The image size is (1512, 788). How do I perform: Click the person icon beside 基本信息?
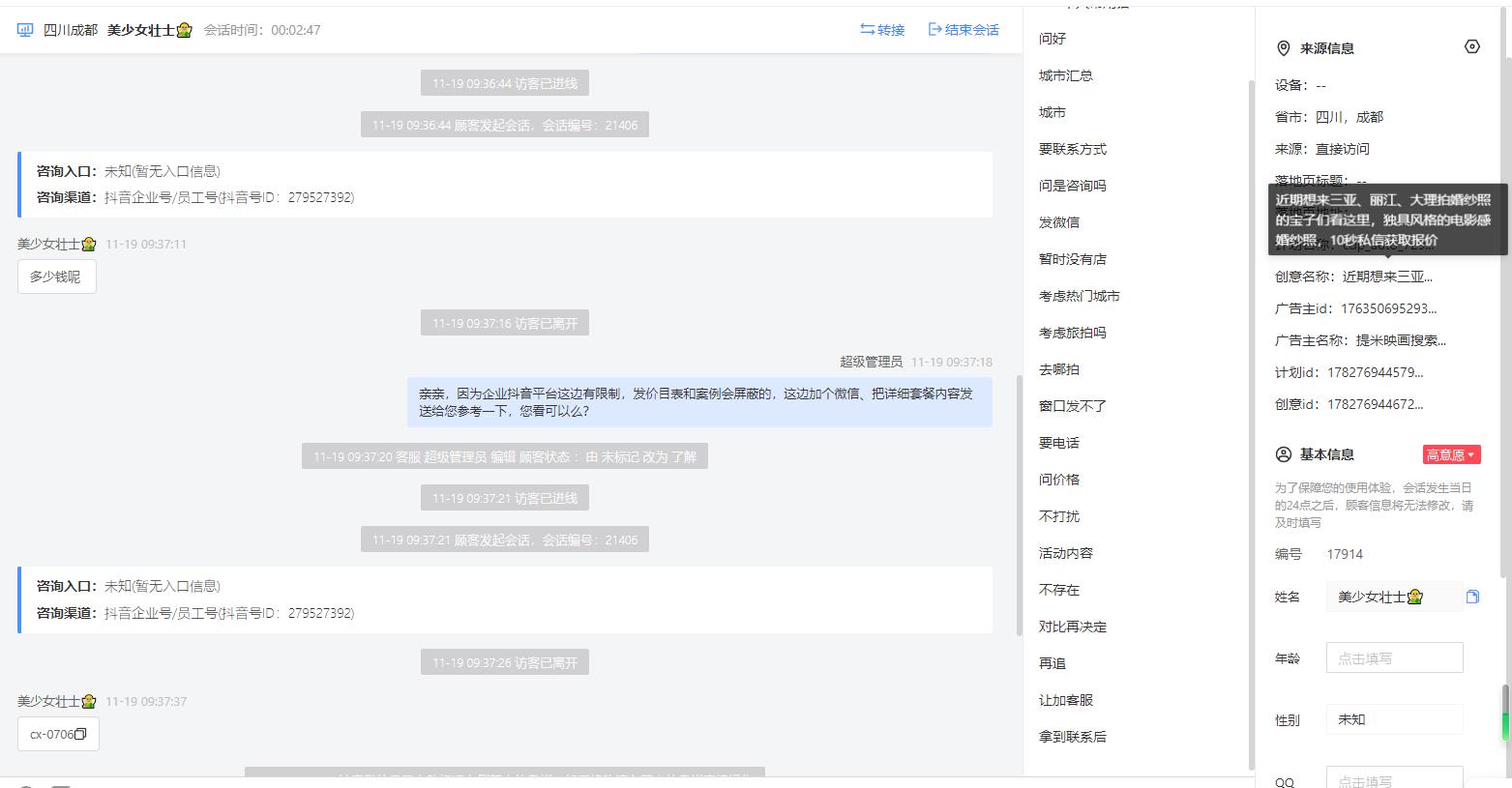[x=1284, y=454]
